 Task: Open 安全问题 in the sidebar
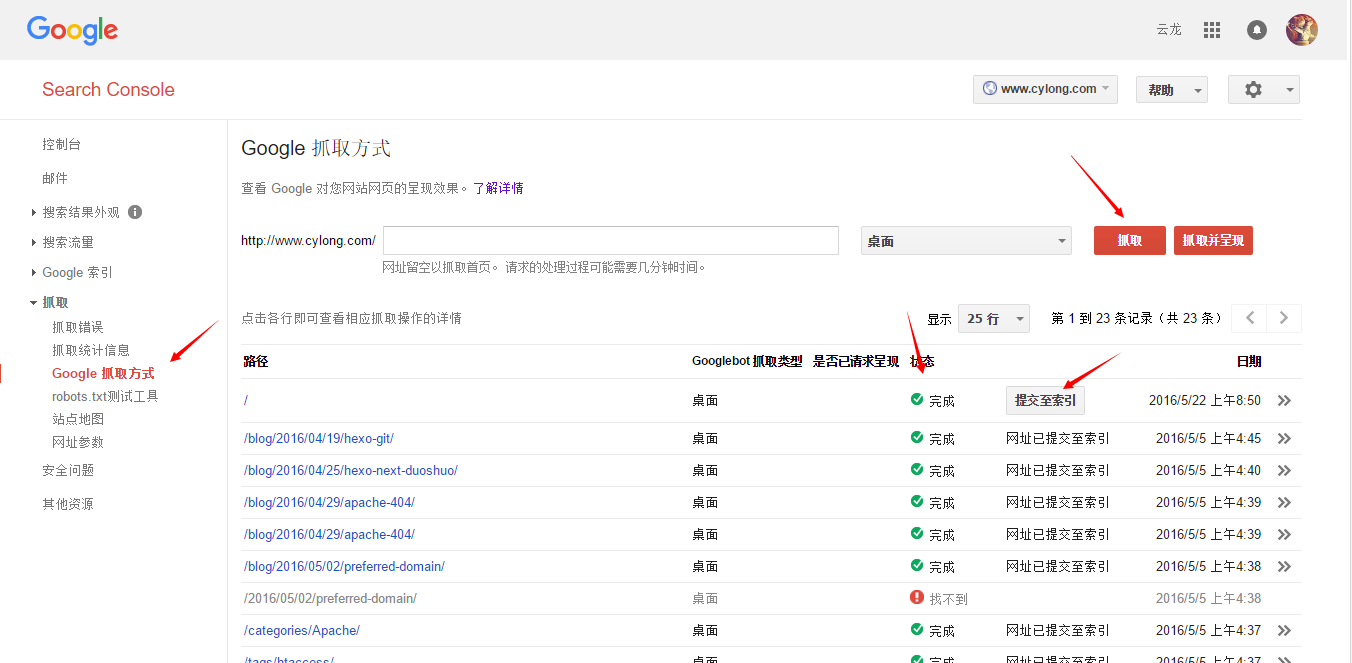[68, 470]
